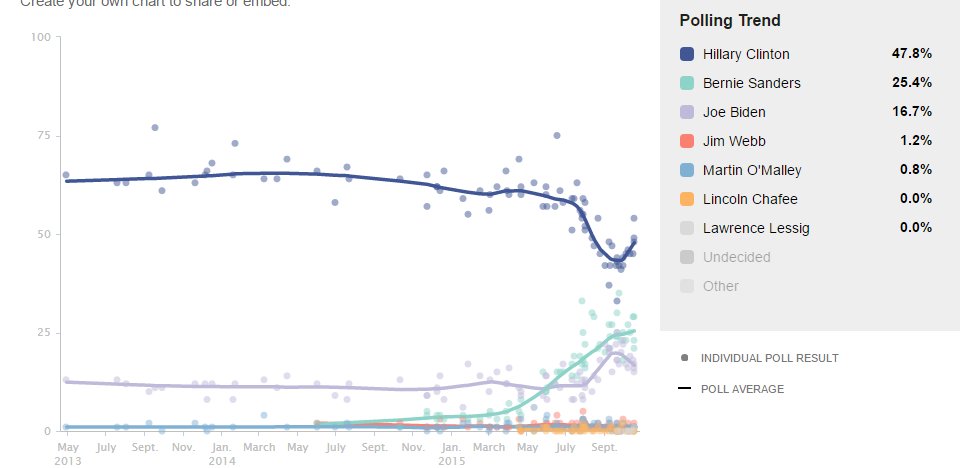The height and width of the screenshot is (468, 963).
Task: Click the May 2013 axis label
Action: coord(66,455)
